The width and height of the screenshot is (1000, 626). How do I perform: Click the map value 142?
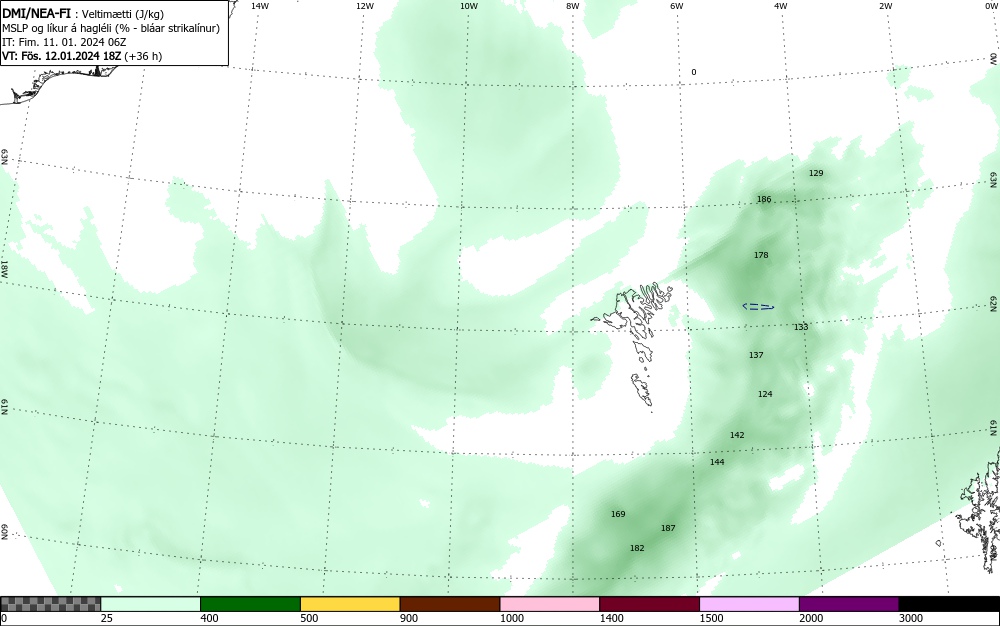(737, 434)
